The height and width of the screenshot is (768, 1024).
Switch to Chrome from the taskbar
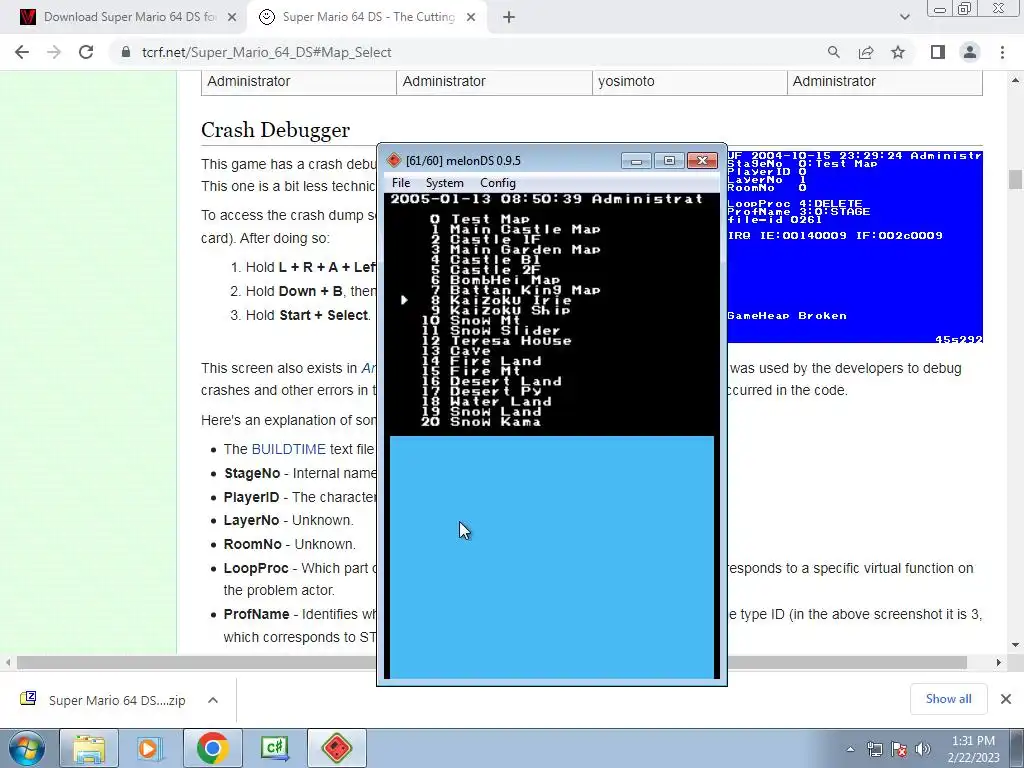click(x=212, y=748)
